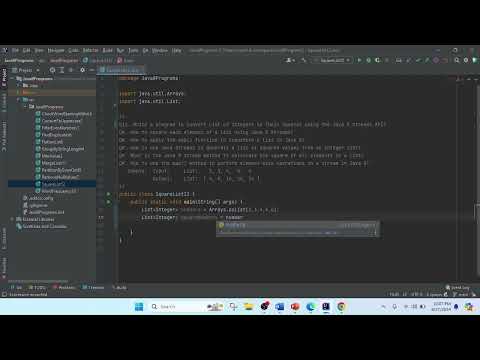
Task: Open the JavaPrograms.iml file
Action: 44,212
